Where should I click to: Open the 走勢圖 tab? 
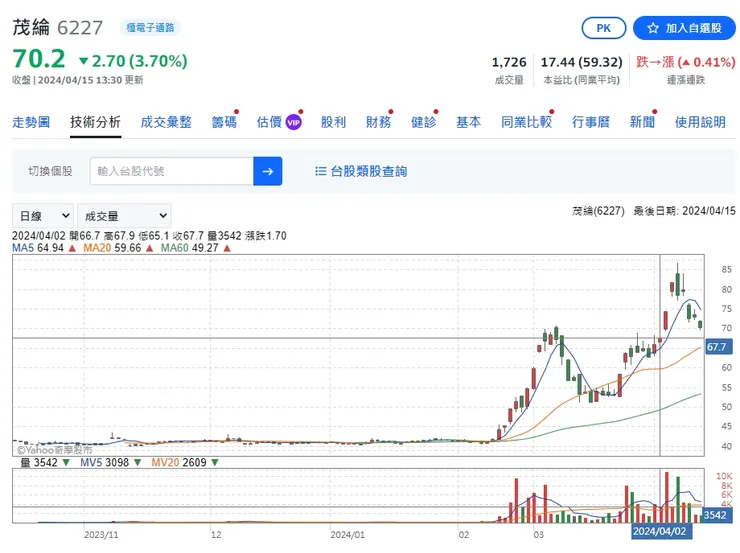pos(31,122)
